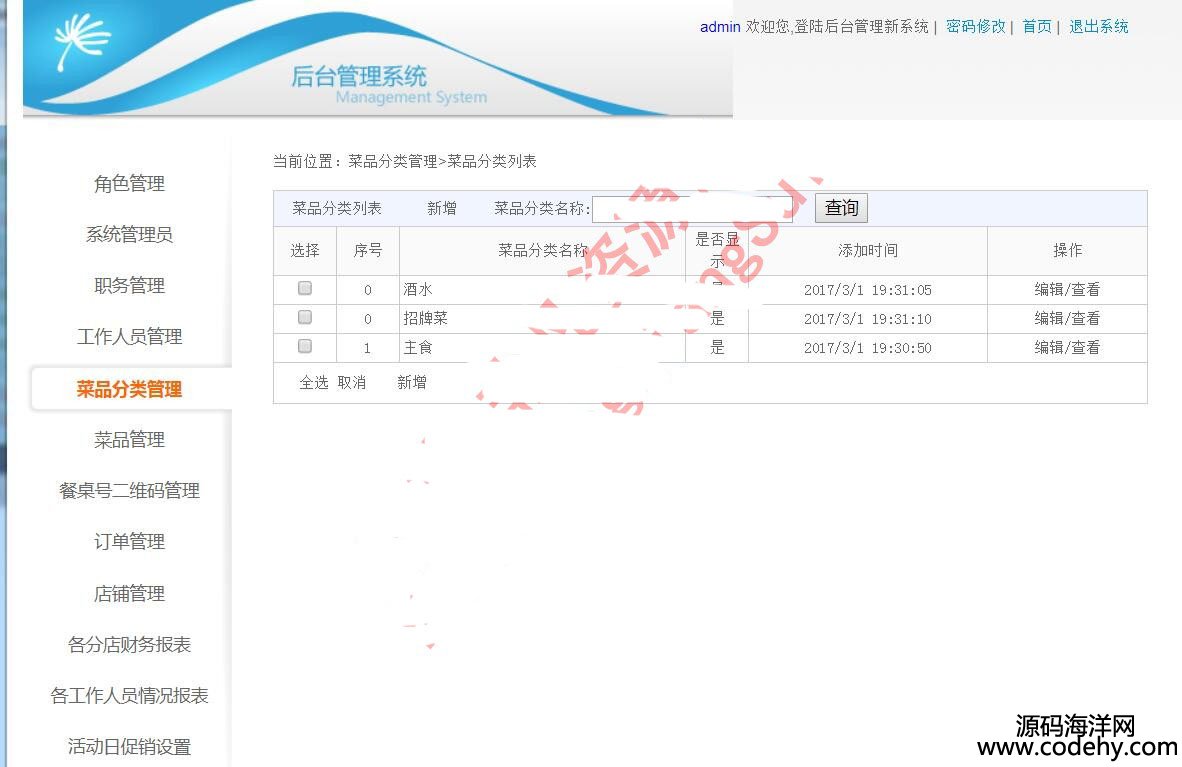1182x767 pixels.
Task: Click the 密码修改 link
Action: click(x=975, y=26)
